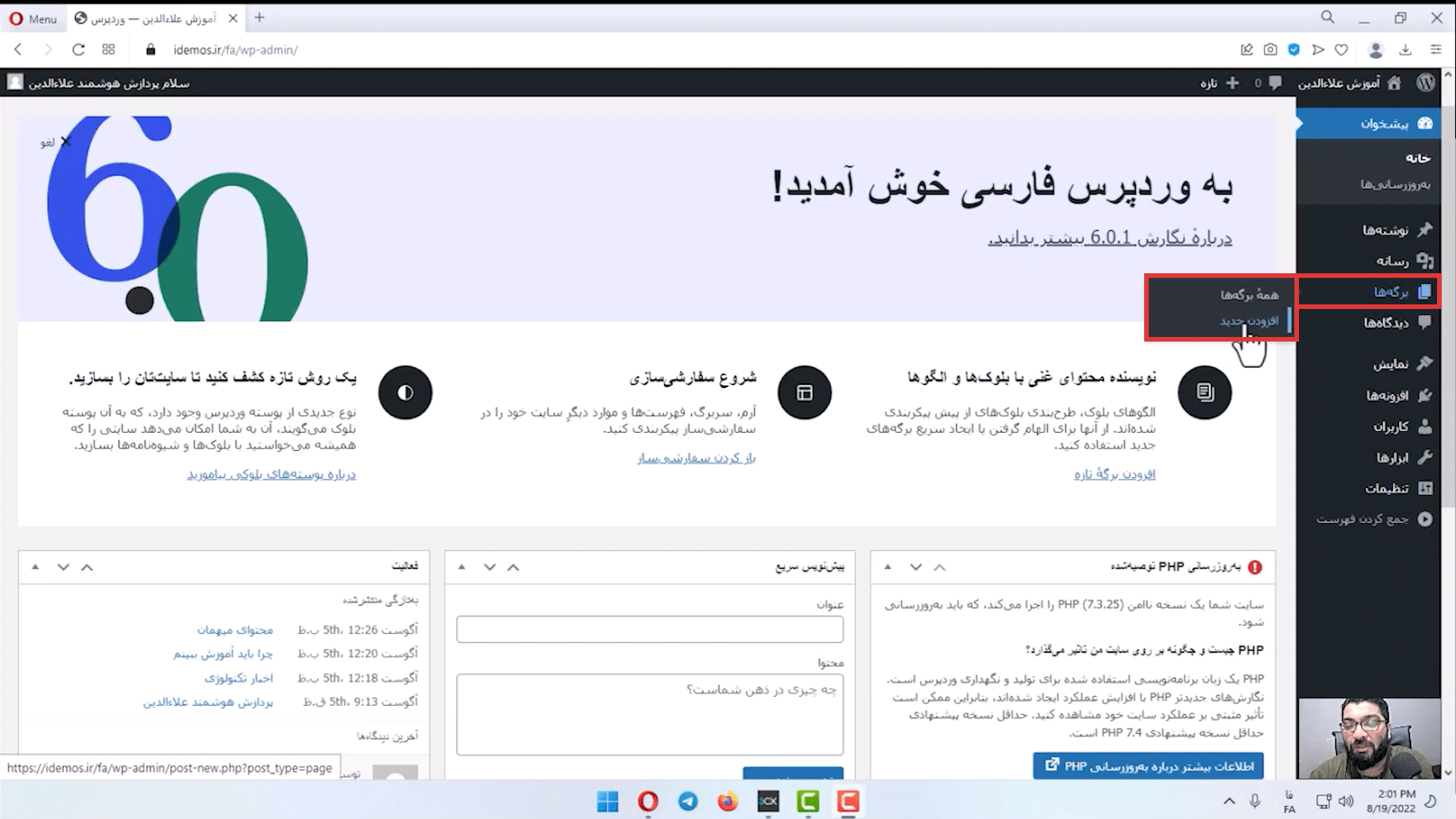Screen dimensions: 1456x819
Task: Open the چرا باید آموزش ببینم post link
Action: pyautogui.click(x=223, y=654)
